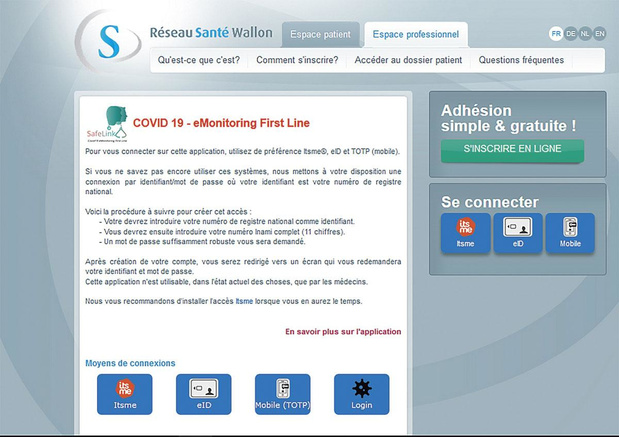Click the Réseau Santé Wallon S logo
The width and height of the screenshot is (619, 437).
108,41
